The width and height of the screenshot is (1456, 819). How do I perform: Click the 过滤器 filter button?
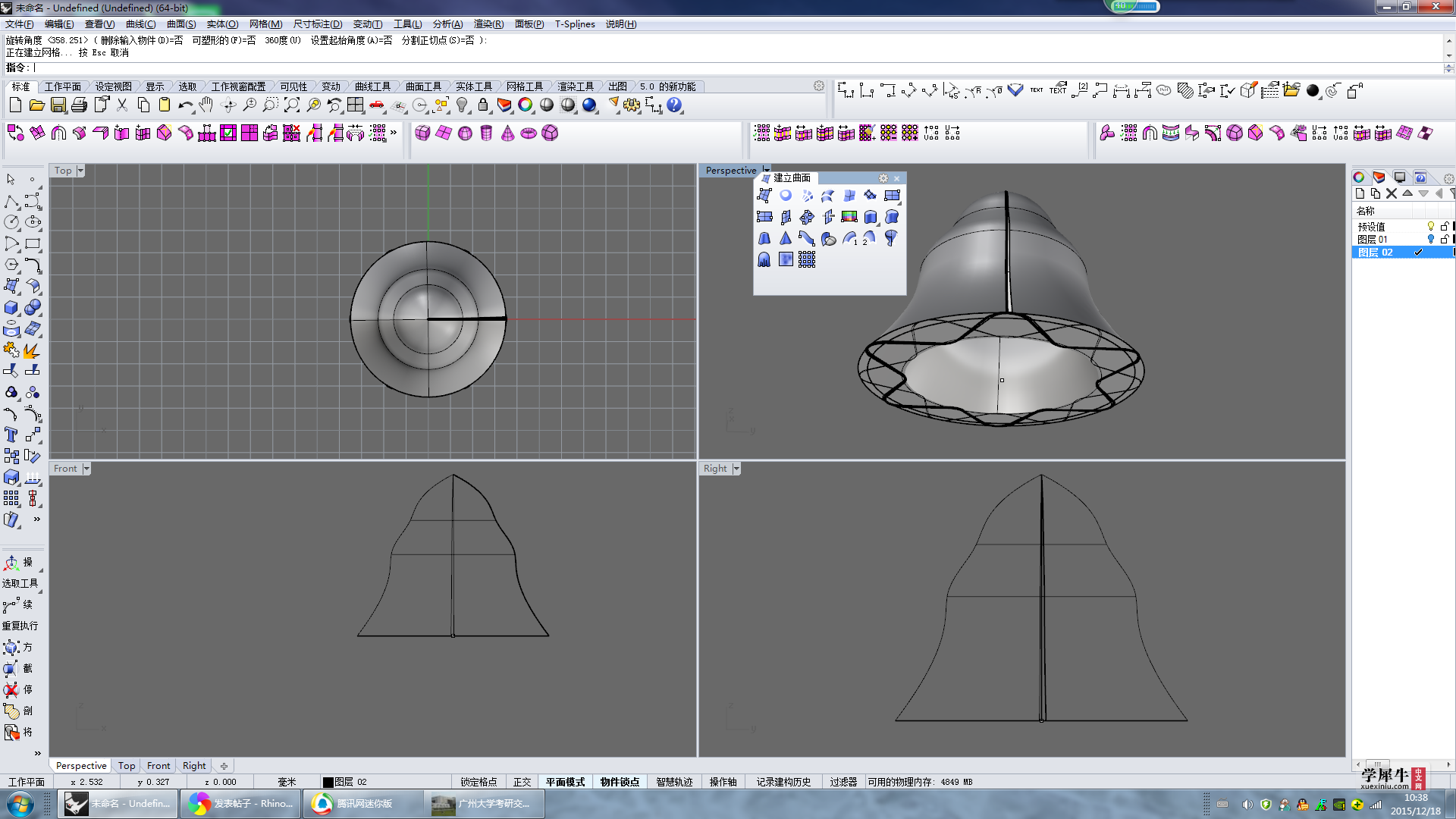(843, 782)
